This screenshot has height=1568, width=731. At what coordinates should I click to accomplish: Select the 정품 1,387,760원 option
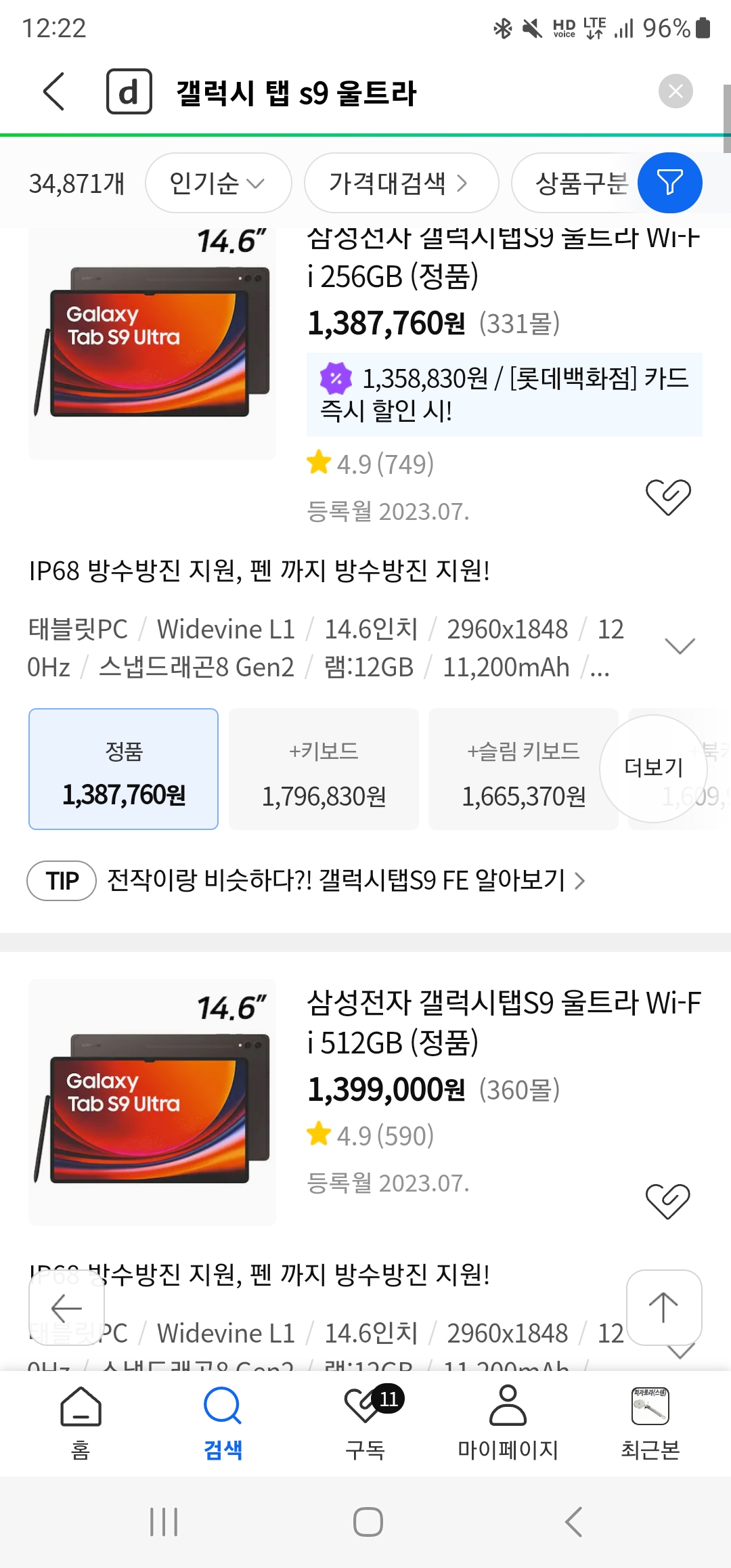(123, 769)
